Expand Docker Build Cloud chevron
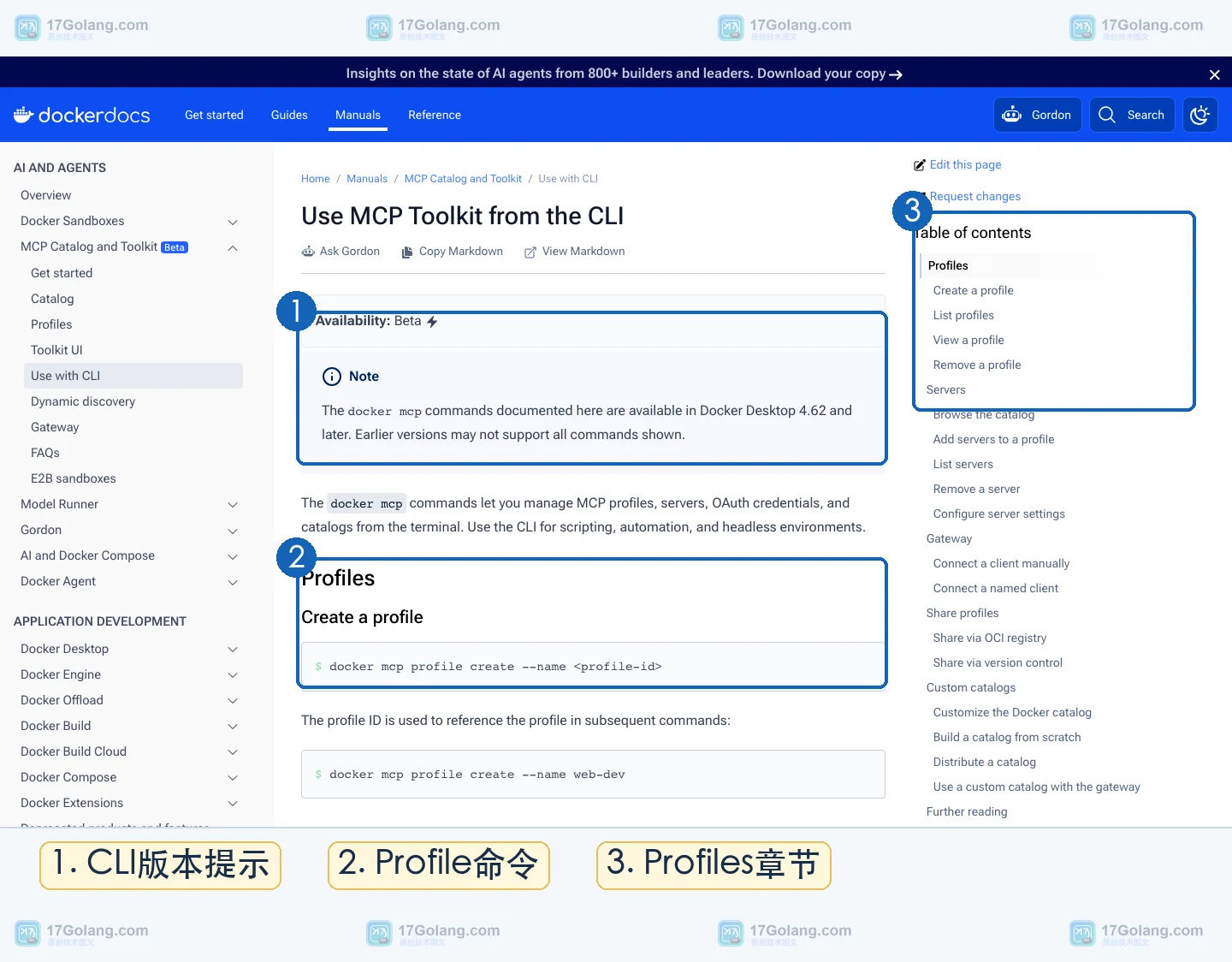 233,752
